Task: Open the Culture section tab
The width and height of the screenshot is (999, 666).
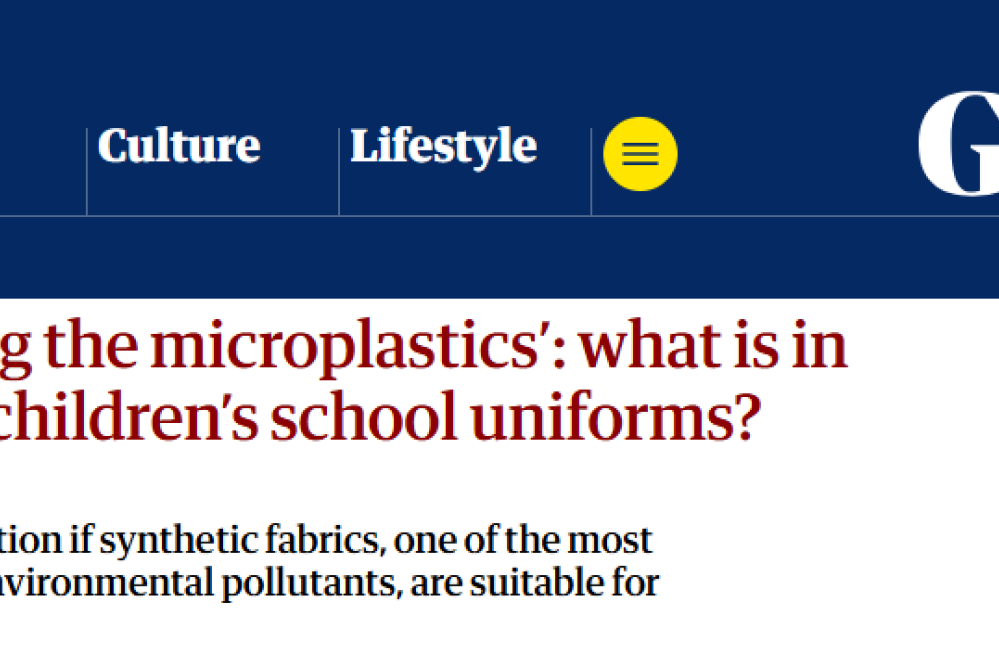Action: (x=179, y=147)
